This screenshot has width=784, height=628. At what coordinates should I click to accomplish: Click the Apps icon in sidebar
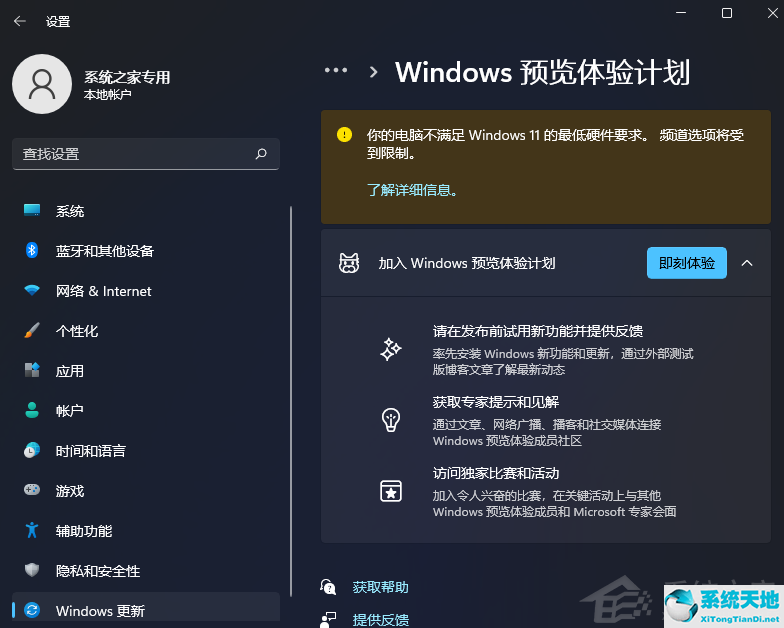click(32, 370)
